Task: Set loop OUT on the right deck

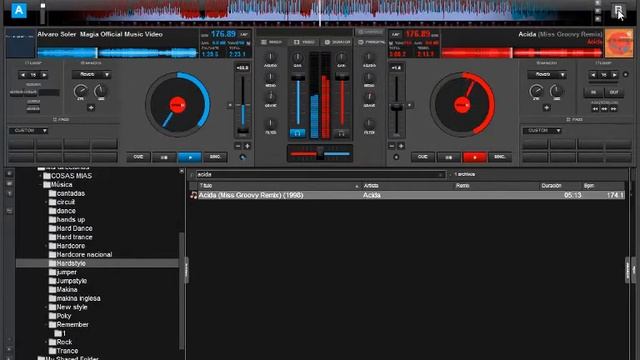Action: 613,93
